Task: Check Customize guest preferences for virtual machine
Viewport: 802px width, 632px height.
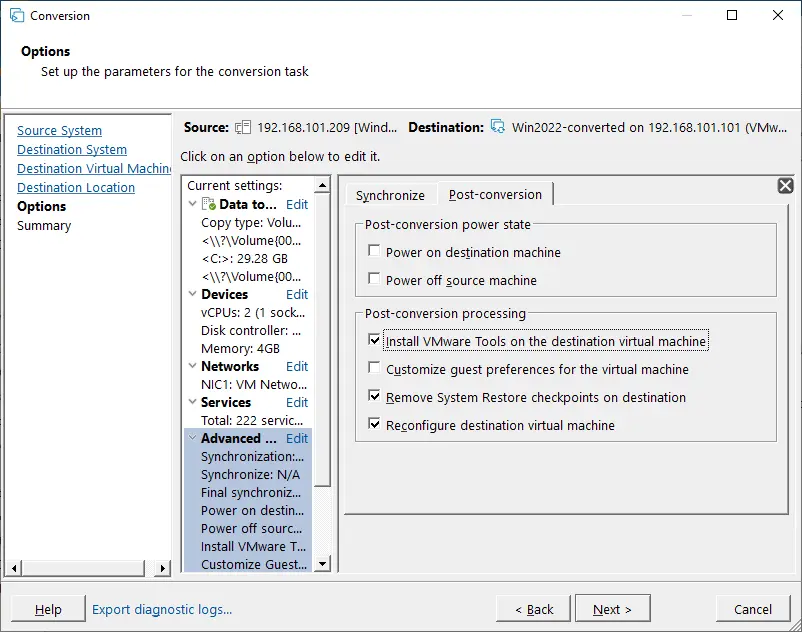Action: coord(374,368)
